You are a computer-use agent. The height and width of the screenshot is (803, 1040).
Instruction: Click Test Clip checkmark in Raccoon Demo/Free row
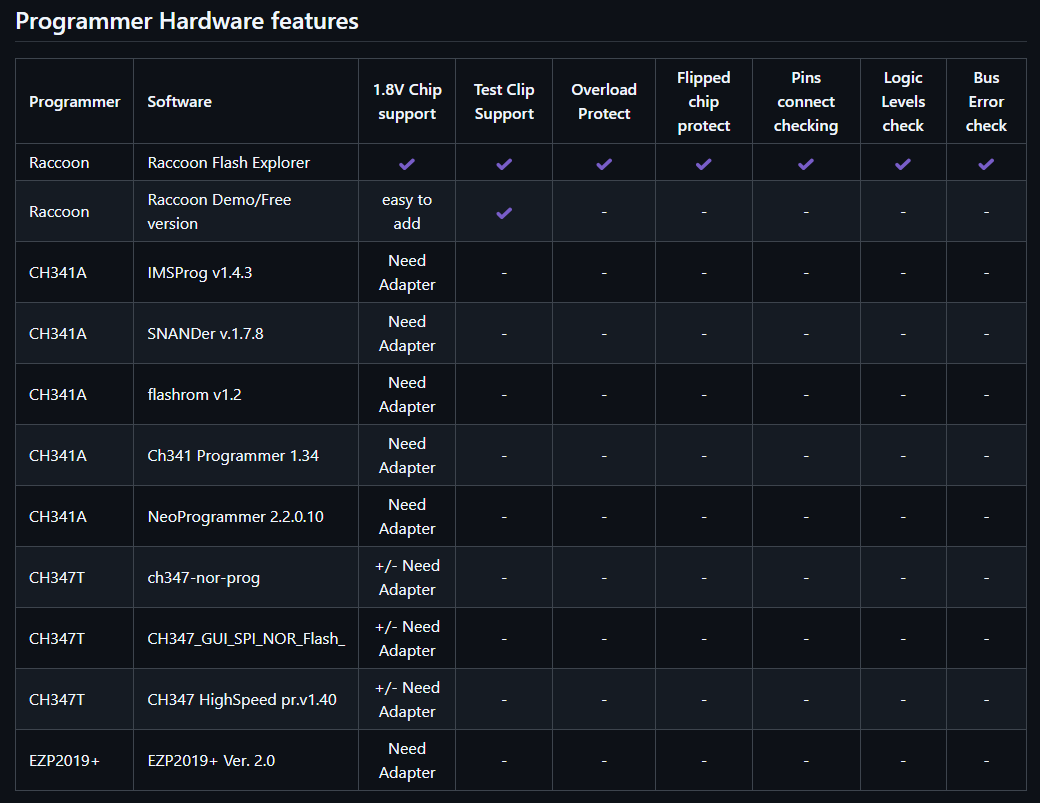point(504,213)
